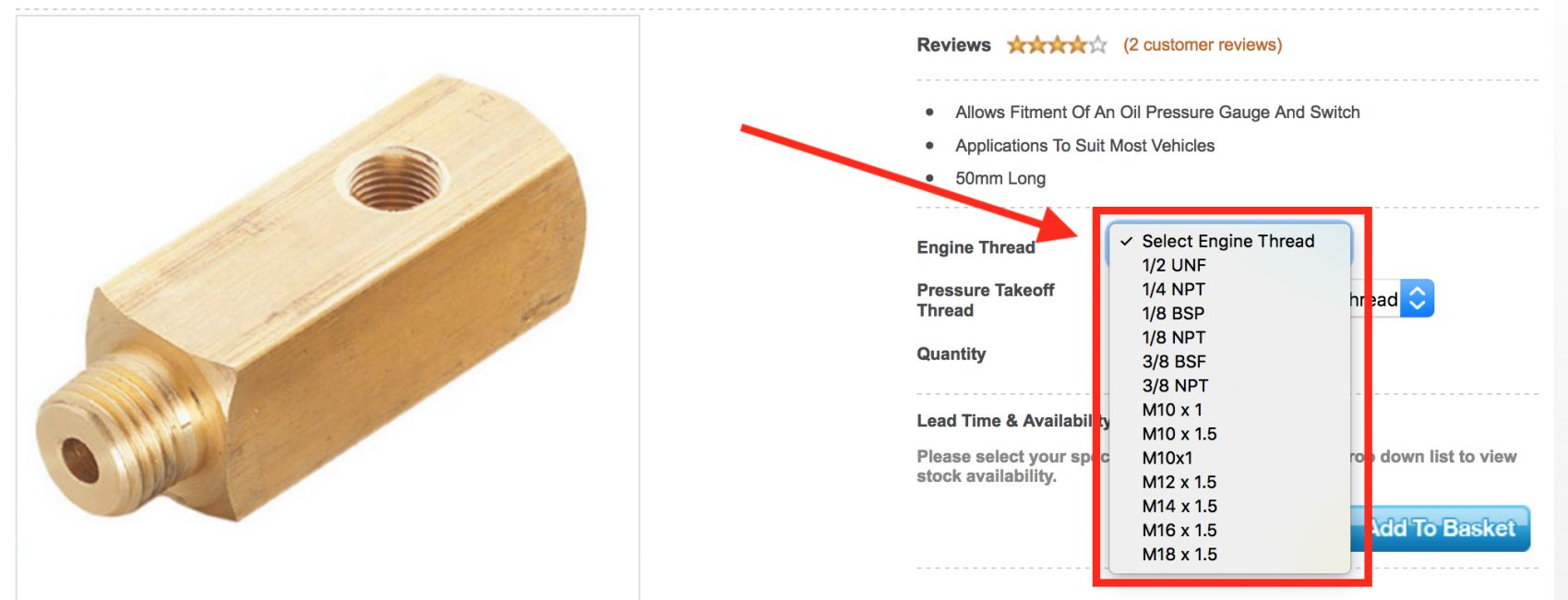Pick M16 x 1.5 from list

point(1228,530)
